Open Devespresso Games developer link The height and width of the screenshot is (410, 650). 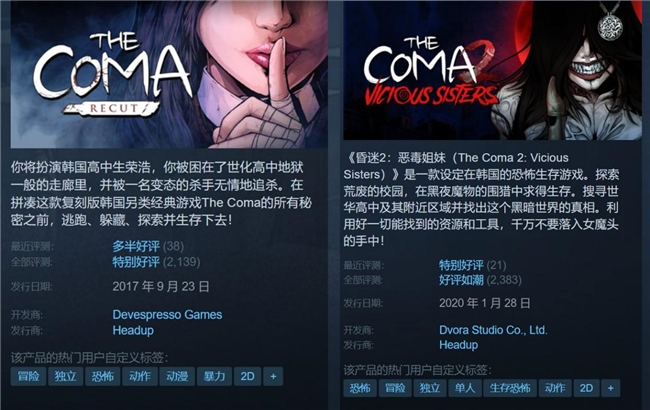click(167, 315)
